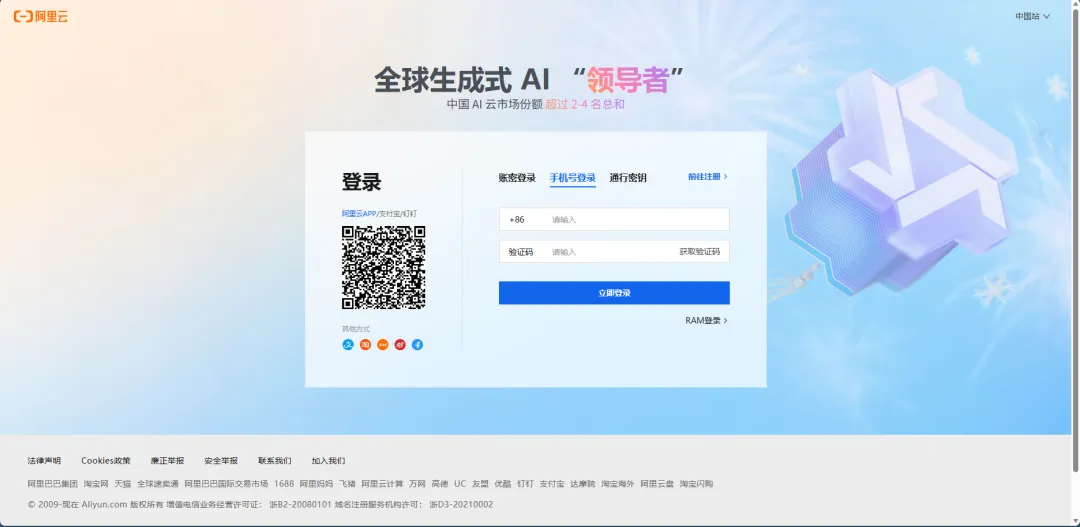Visit the 阿里妈妈 footer link
The width and height of the screenshot is (1080, 527).
point(316,484)
